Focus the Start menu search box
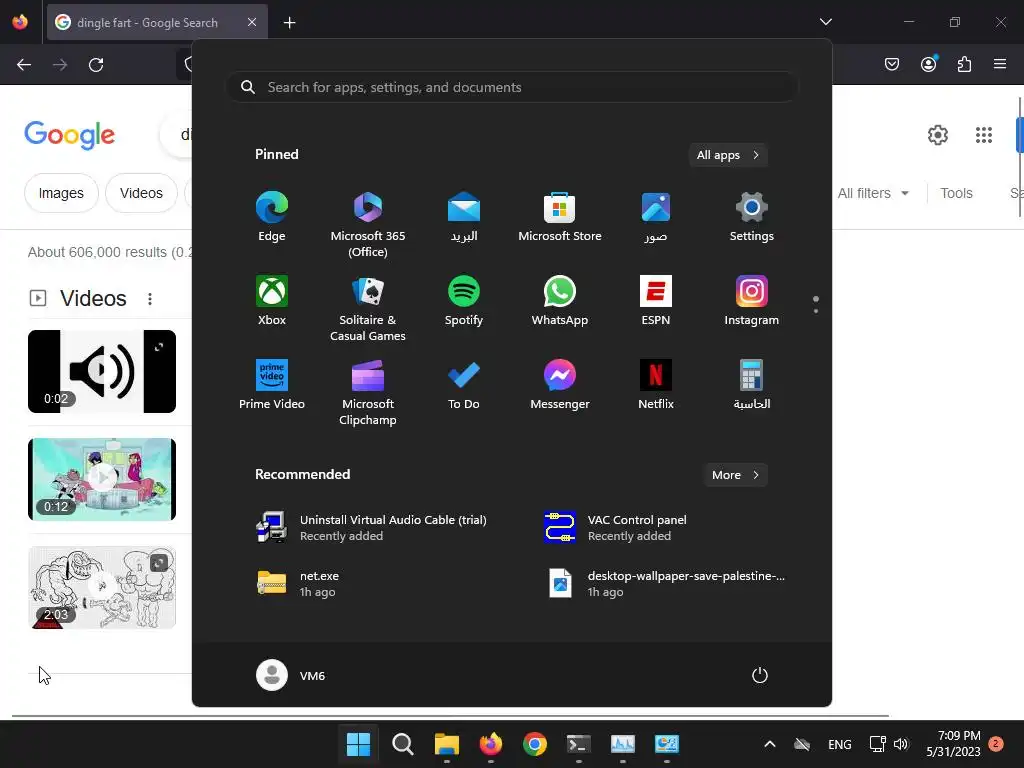Screen dimensions: 1024x768 pyautogui.click(x=512, y=87)
